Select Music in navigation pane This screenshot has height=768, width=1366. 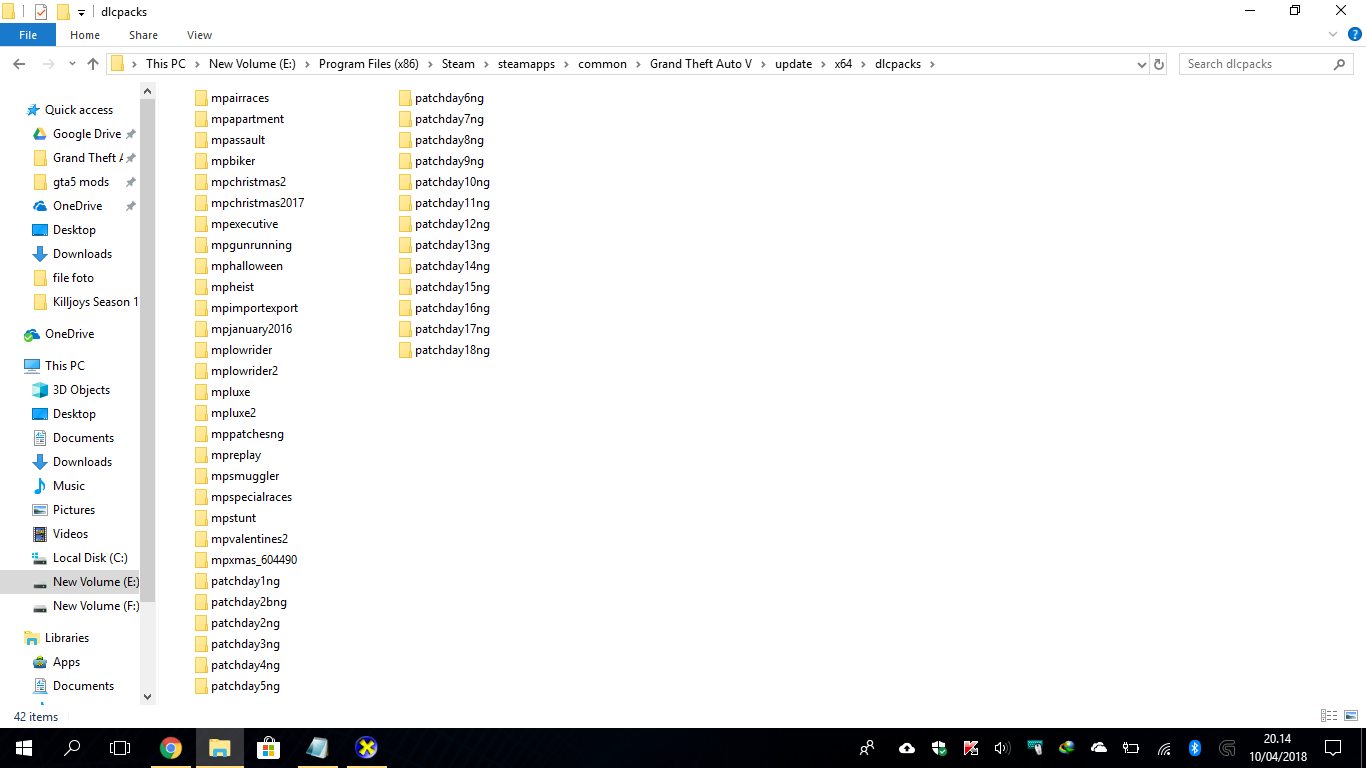(x=69, y=486)
